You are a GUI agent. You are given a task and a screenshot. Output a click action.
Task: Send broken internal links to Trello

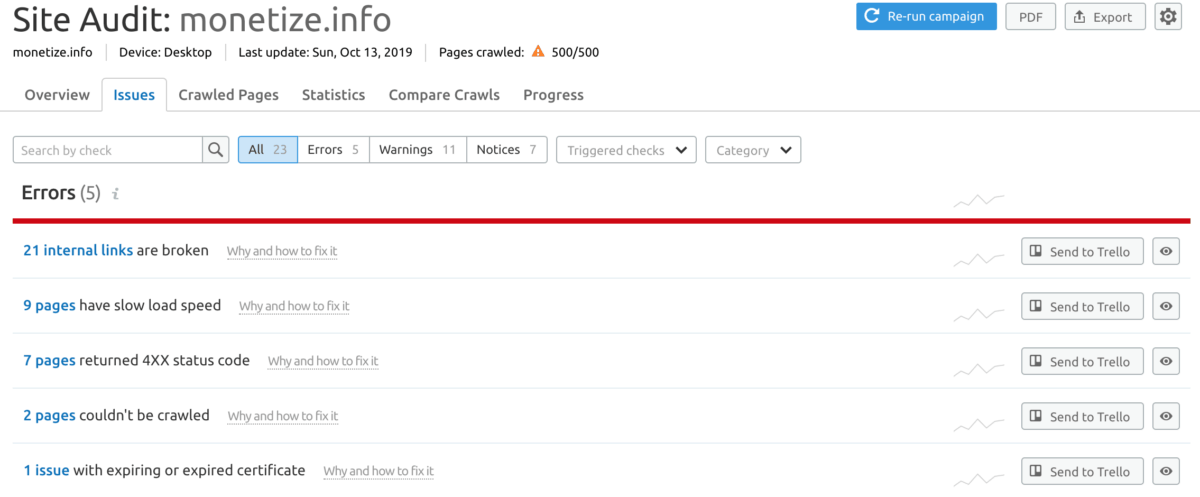pyautogui.click(x=1081, y=252)
